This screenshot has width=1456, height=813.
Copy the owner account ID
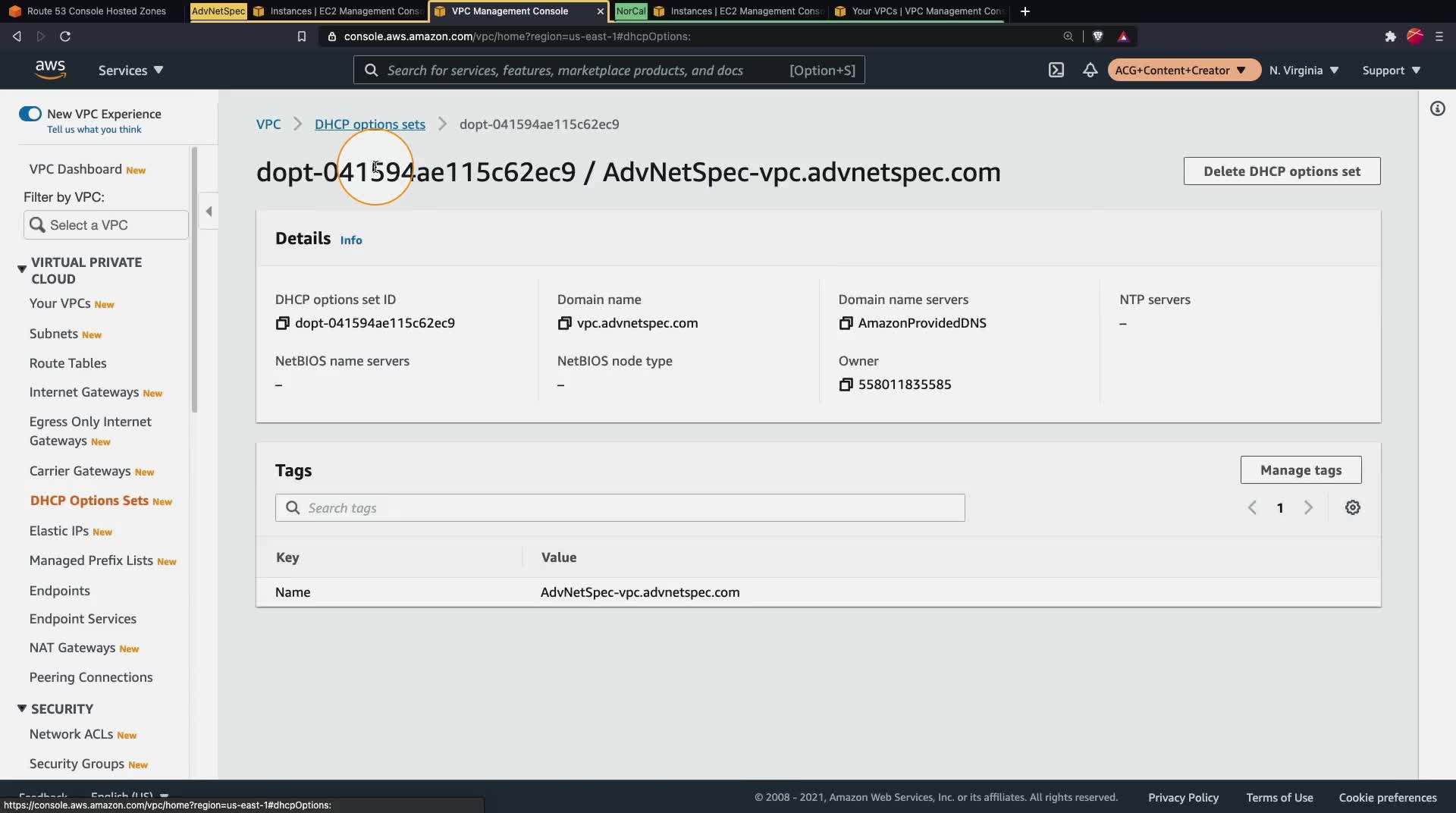tap(846, 385)
